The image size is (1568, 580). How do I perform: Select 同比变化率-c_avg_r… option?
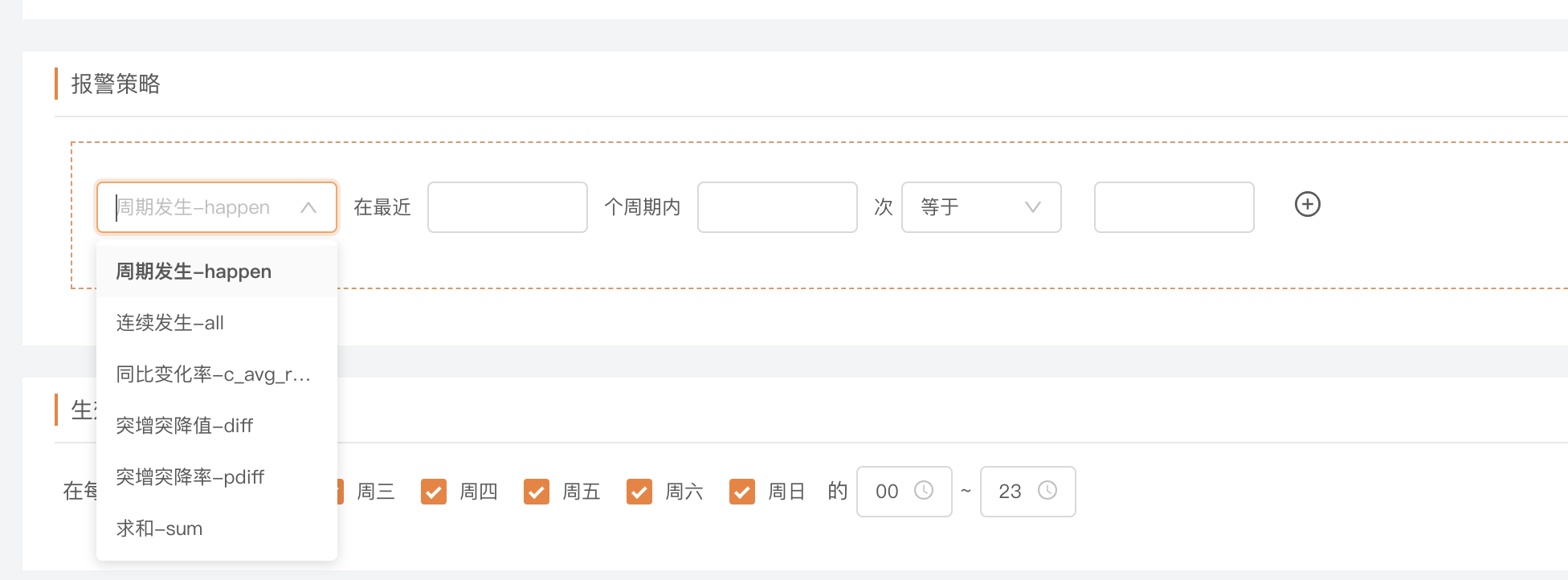[213, 374]
